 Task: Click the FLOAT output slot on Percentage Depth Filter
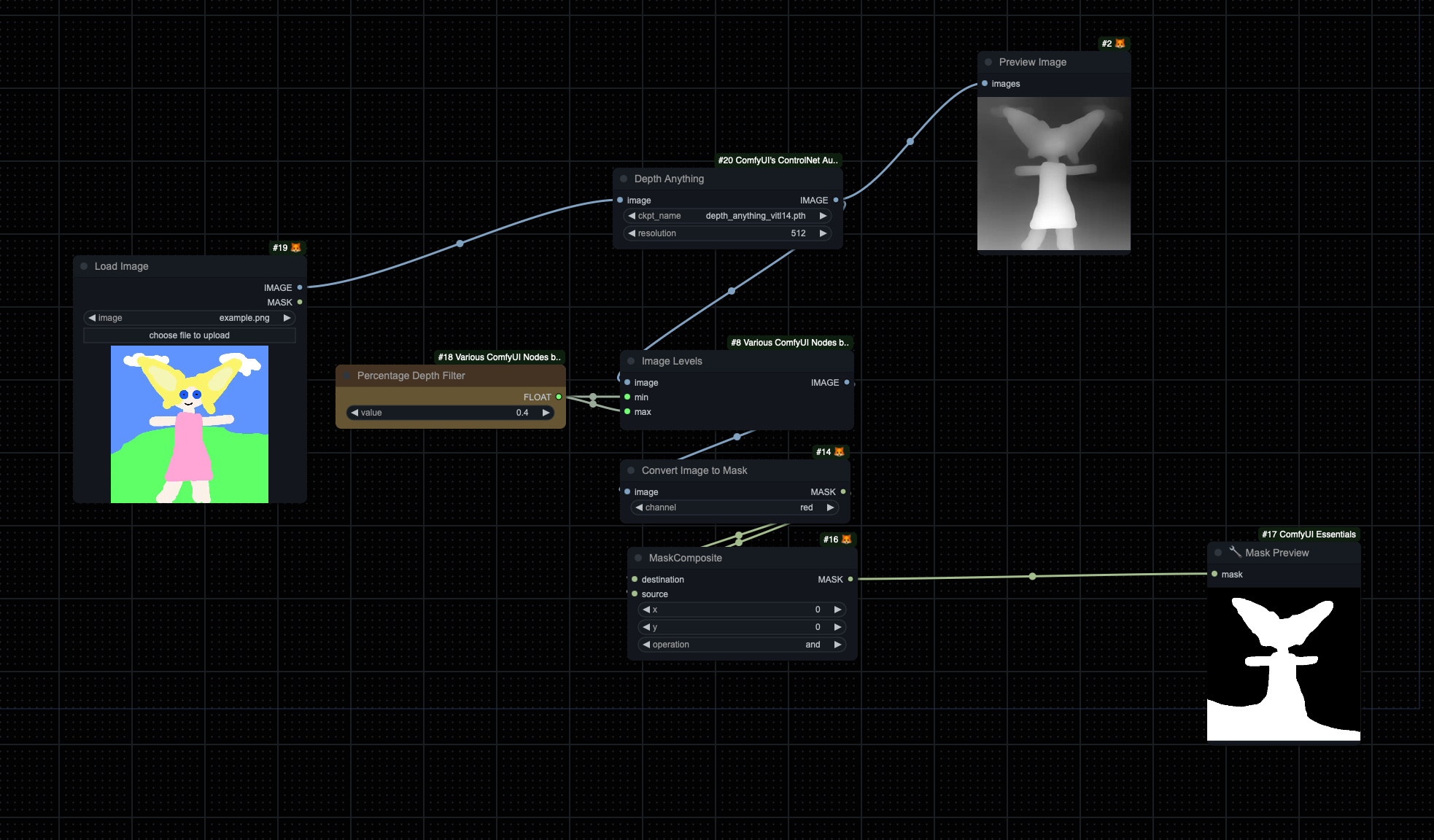coord(559,397)
